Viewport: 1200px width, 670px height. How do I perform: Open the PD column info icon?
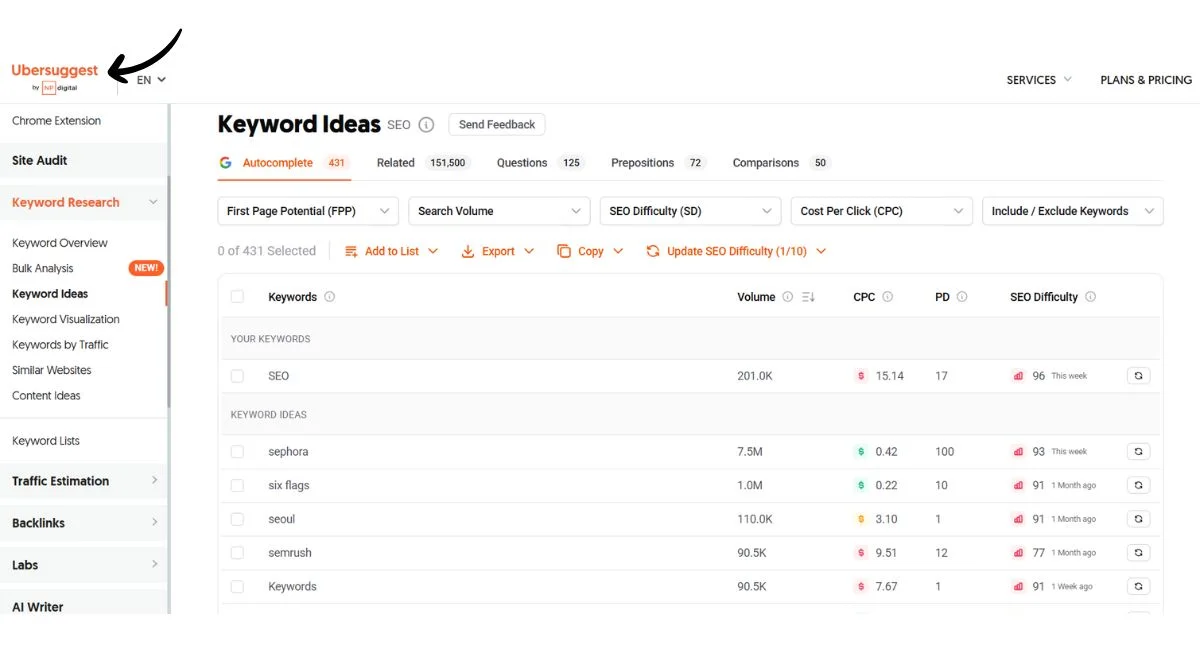pos(962,297)
